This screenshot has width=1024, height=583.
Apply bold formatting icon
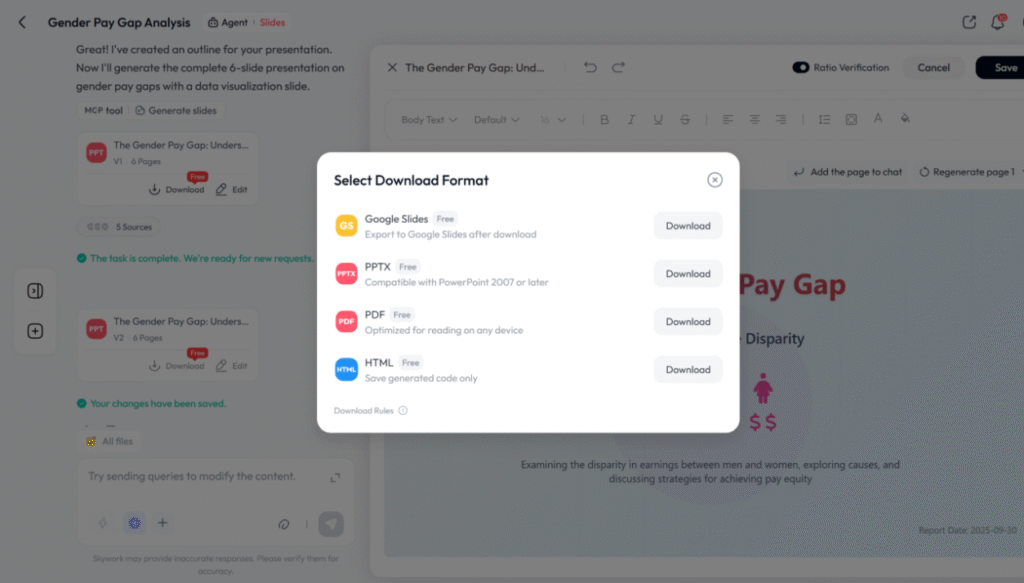604,119
